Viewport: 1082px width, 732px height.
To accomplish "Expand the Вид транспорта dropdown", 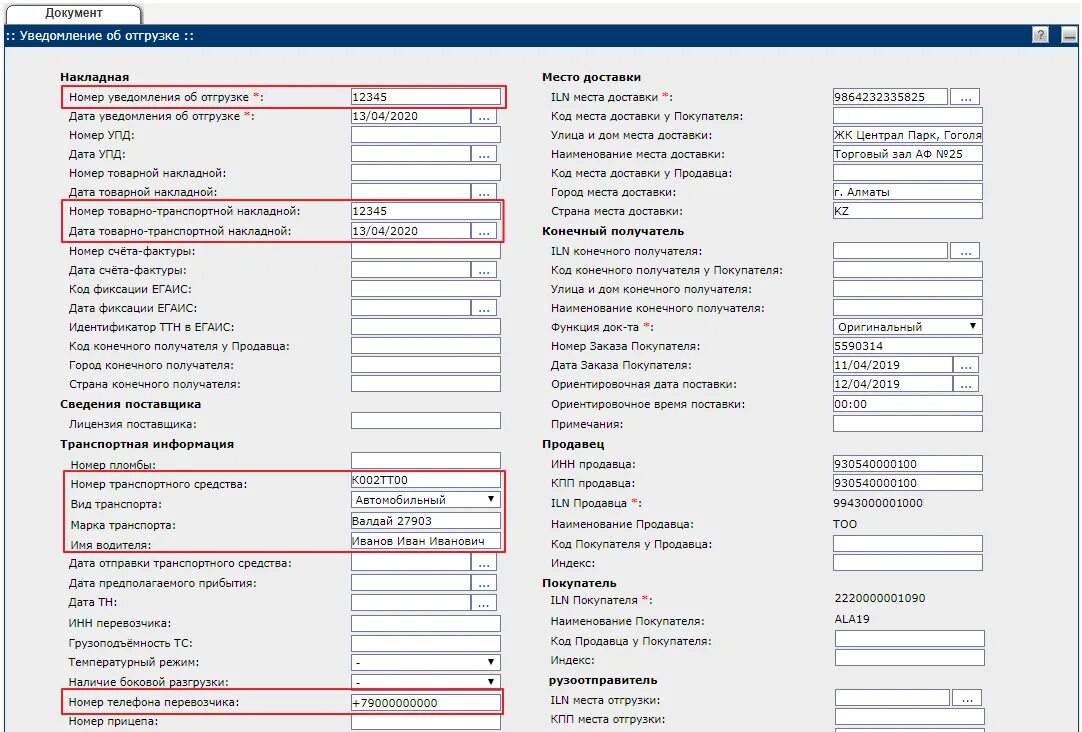I will [425, 499].
